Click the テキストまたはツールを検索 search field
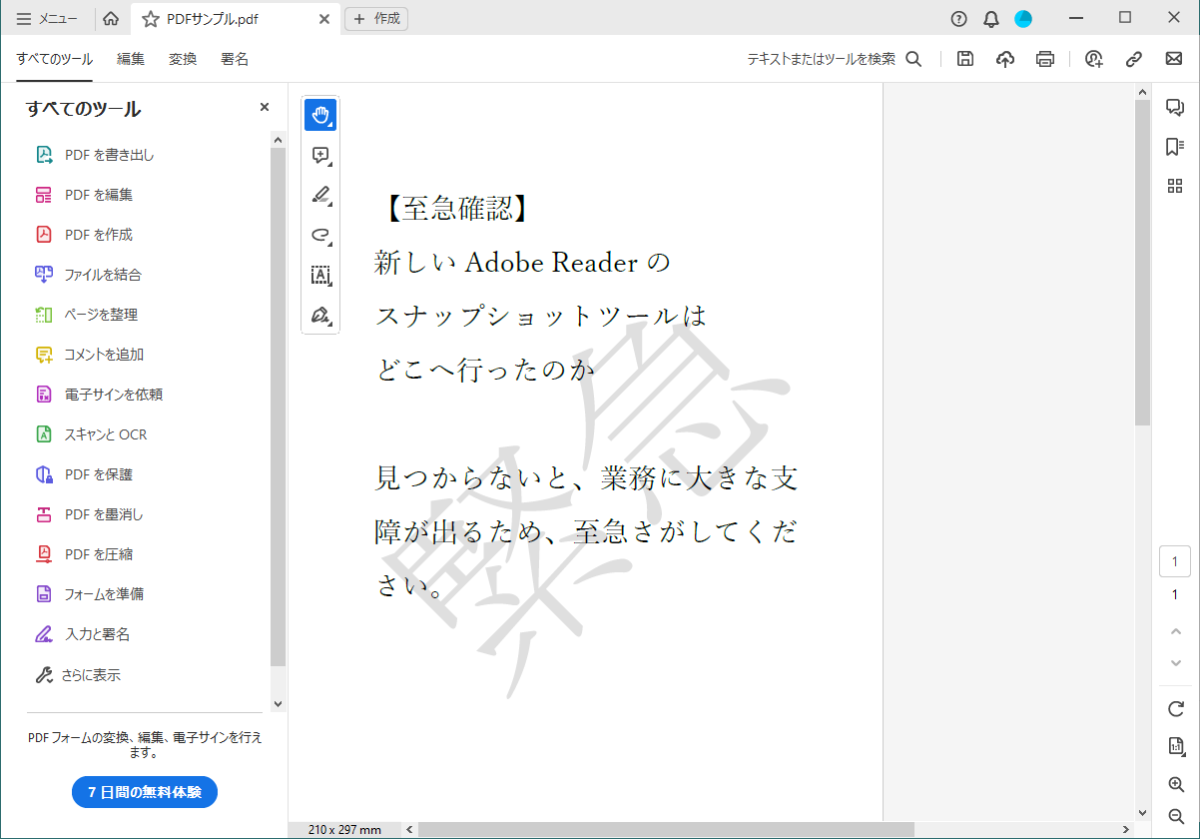 pyautogui.click(x=834, y=59)
